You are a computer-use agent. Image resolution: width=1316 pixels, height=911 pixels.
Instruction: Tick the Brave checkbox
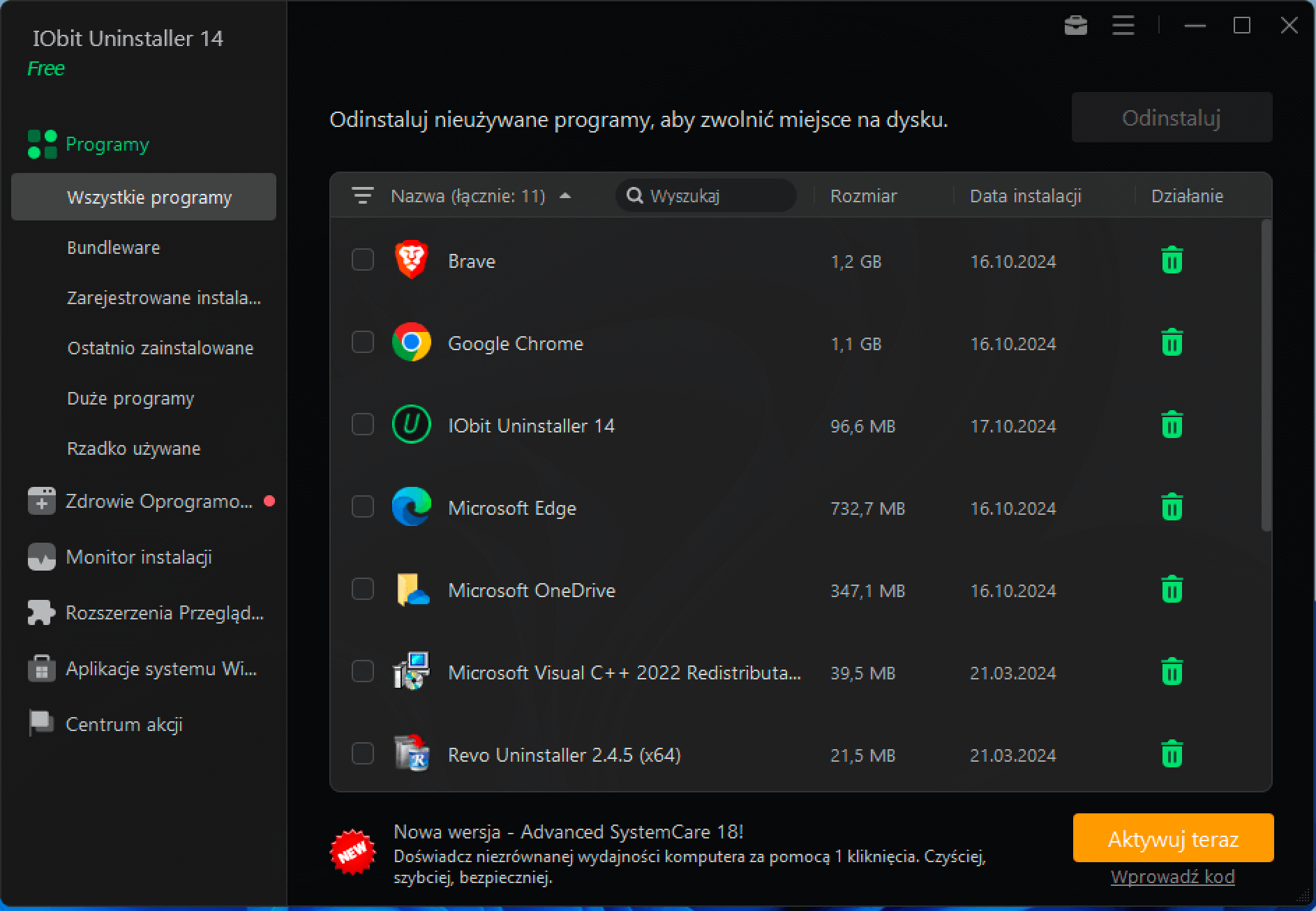363,260
